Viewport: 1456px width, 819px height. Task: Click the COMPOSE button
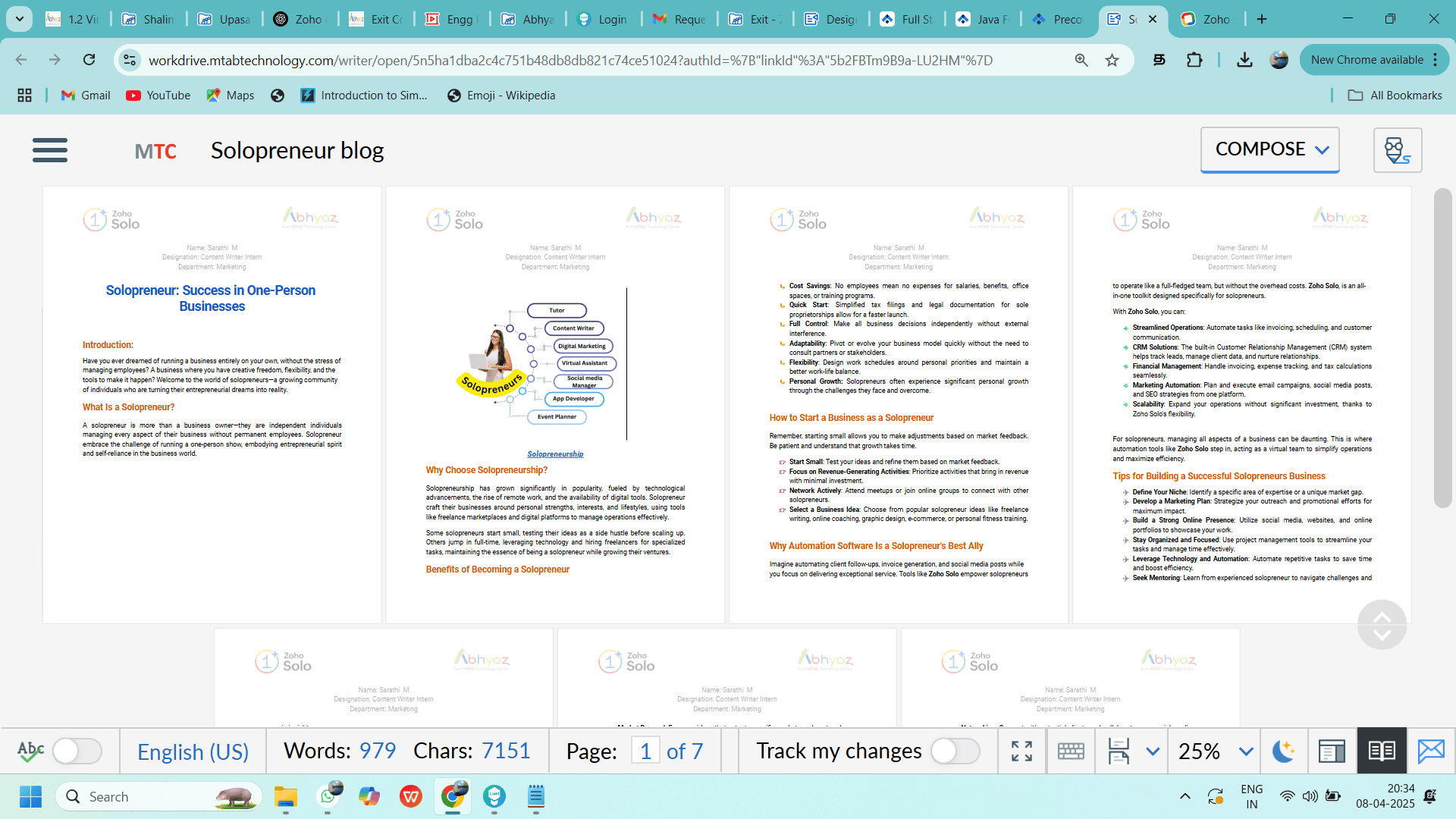1269,149
